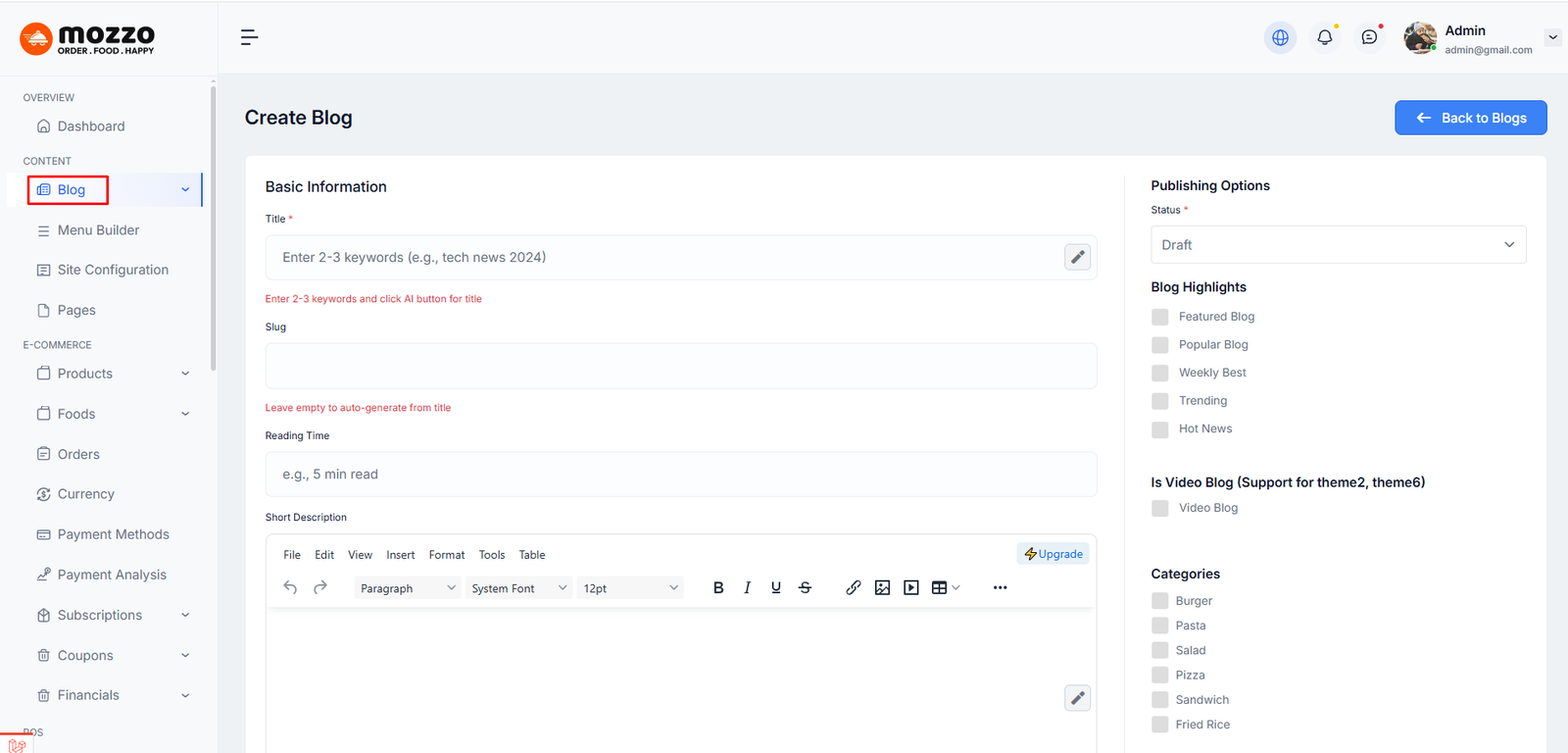Open the Insert menu in editor
The height and width of the screenshot is (753, 1568).
400,555
